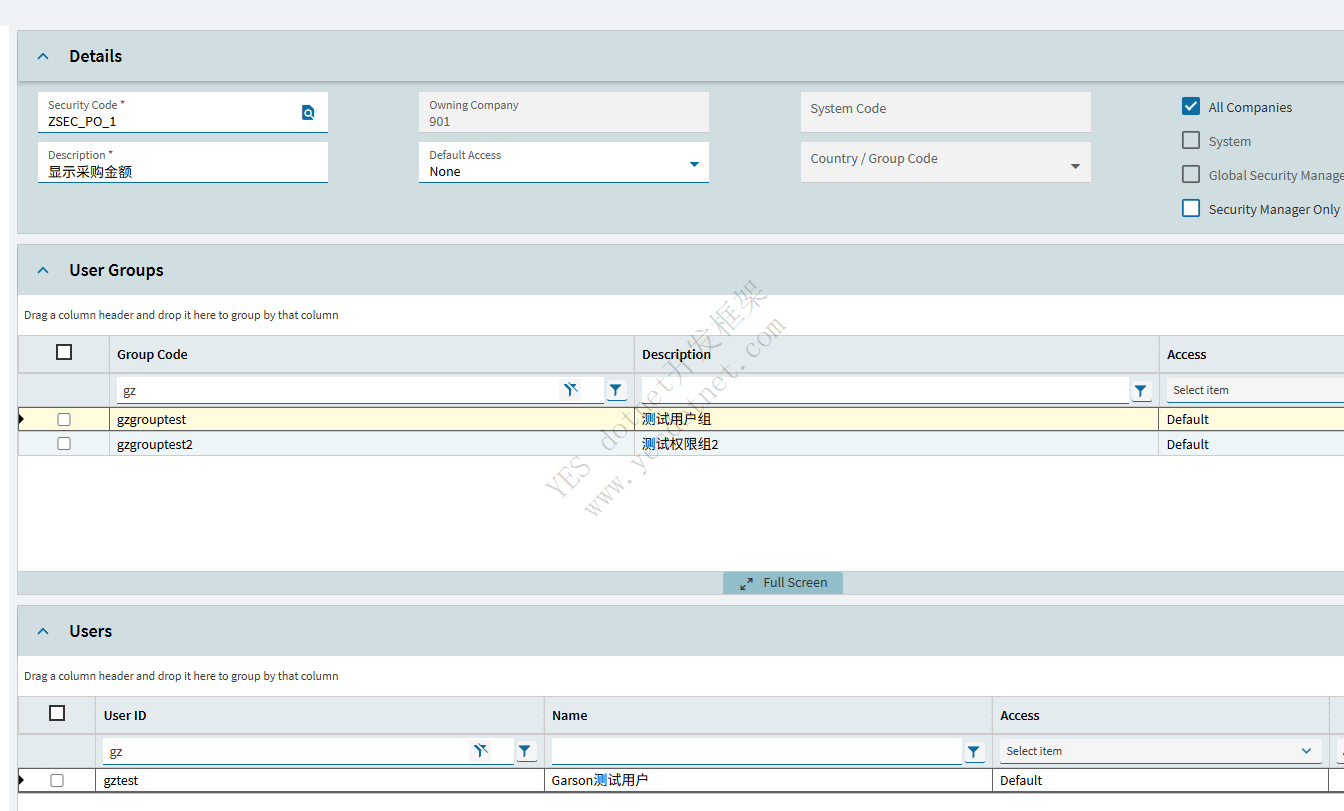The width and height of the screenshot is (1344, 811).
Task: Tick the gztest user row checkbox
Action: [57, 780]
